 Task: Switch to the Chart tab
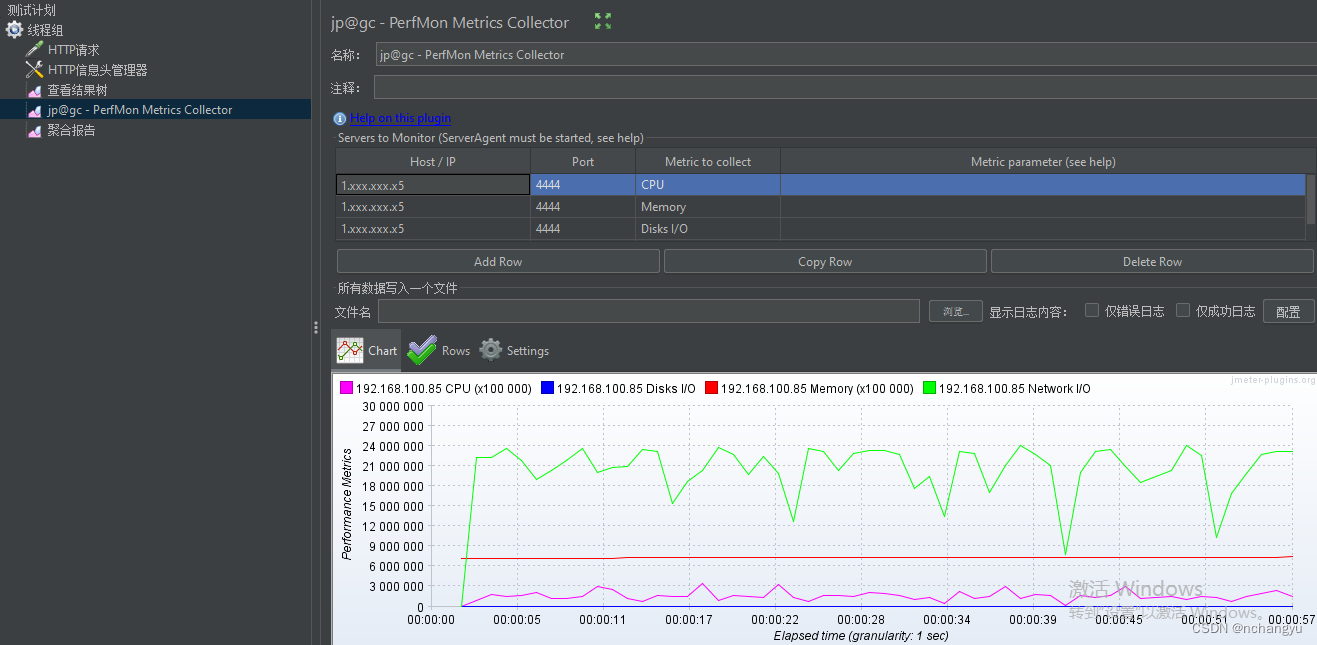coord(366,350)
